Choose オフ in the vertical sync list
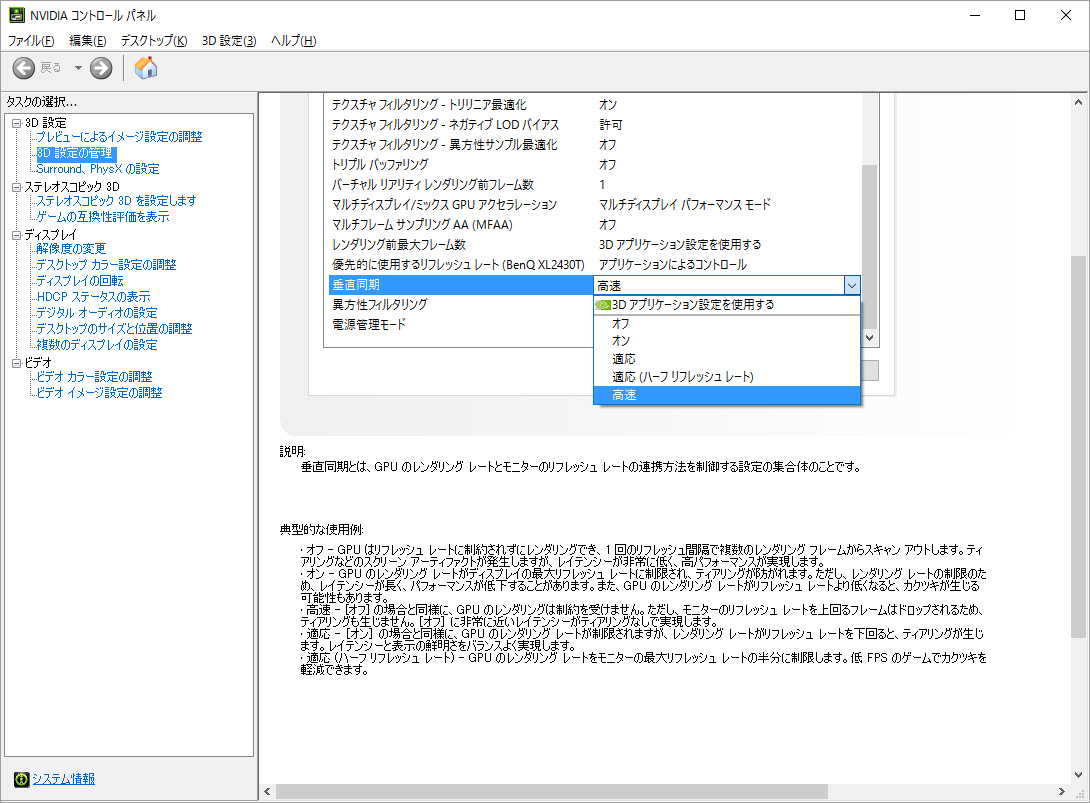This screenshot has width=1090, height=803. point(727,324)
